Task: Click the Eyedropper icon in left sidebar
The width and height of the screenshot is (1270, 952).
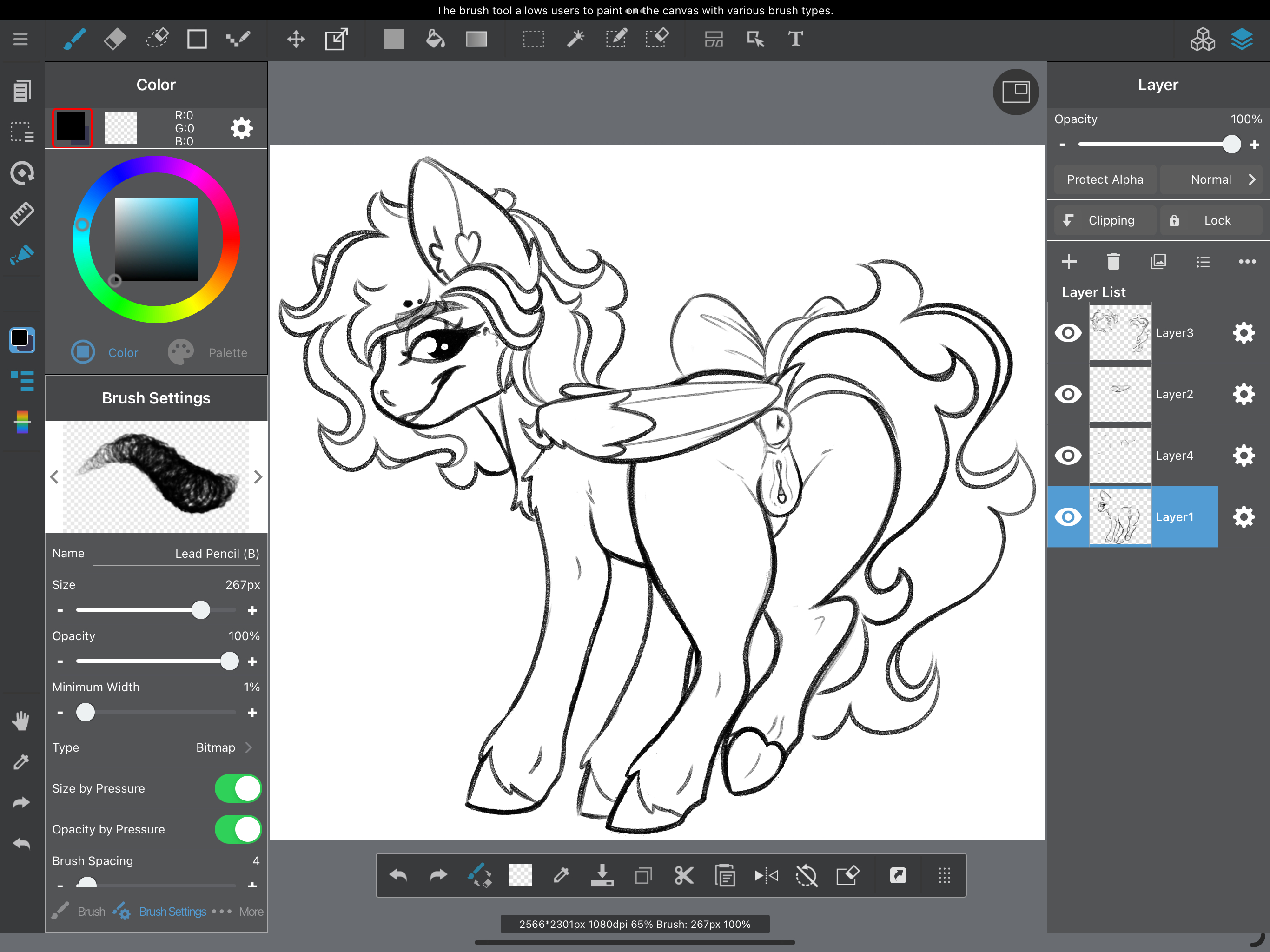Action: [x=21, y=762]
